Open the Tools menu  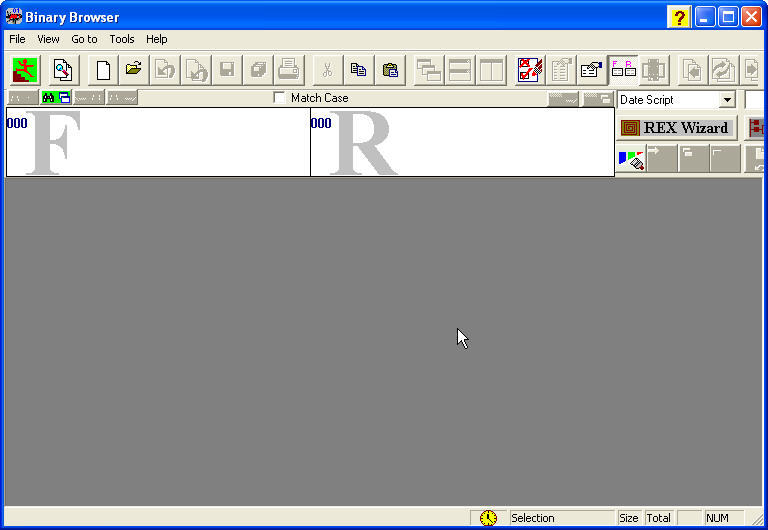coord(121,39)
